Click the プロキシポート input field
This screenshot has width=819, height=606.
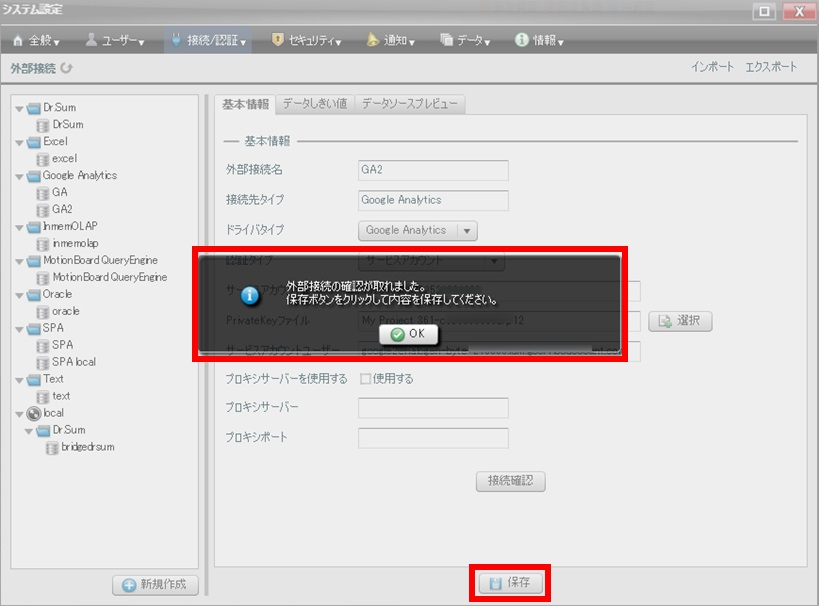pyautogui.click(x=433, y=438)
